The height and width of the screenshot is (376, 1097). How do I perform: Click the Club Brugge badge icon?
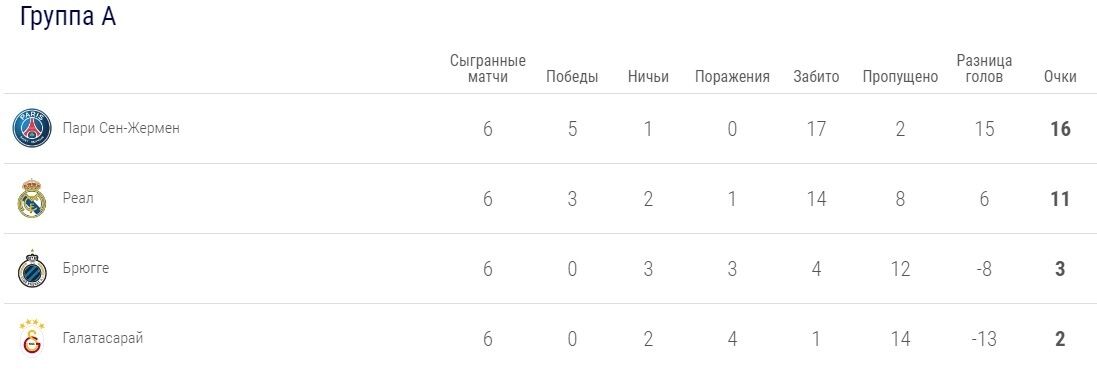point(31,269)
